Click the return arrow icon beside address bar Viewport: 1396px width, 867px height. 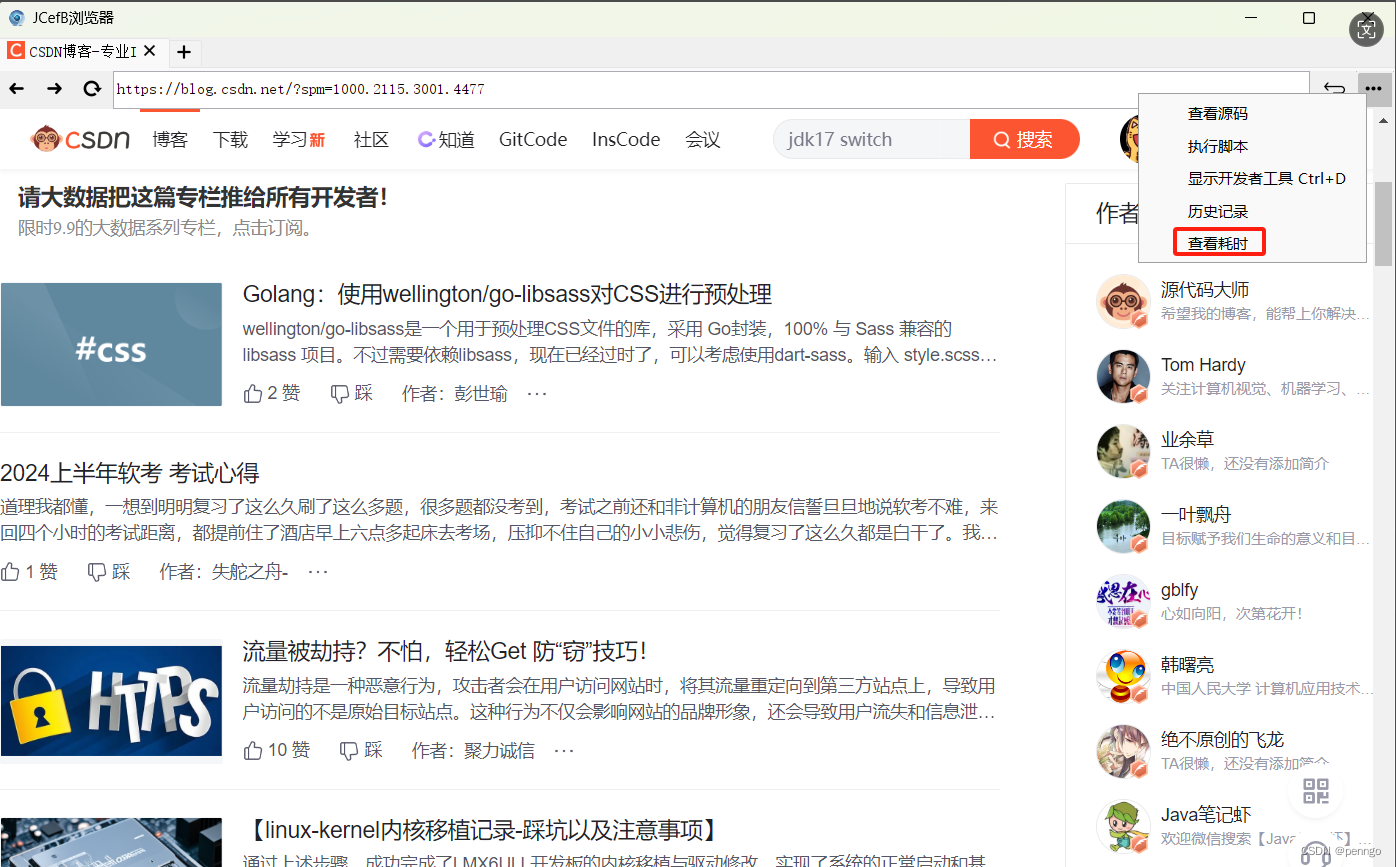point(1334,88)
